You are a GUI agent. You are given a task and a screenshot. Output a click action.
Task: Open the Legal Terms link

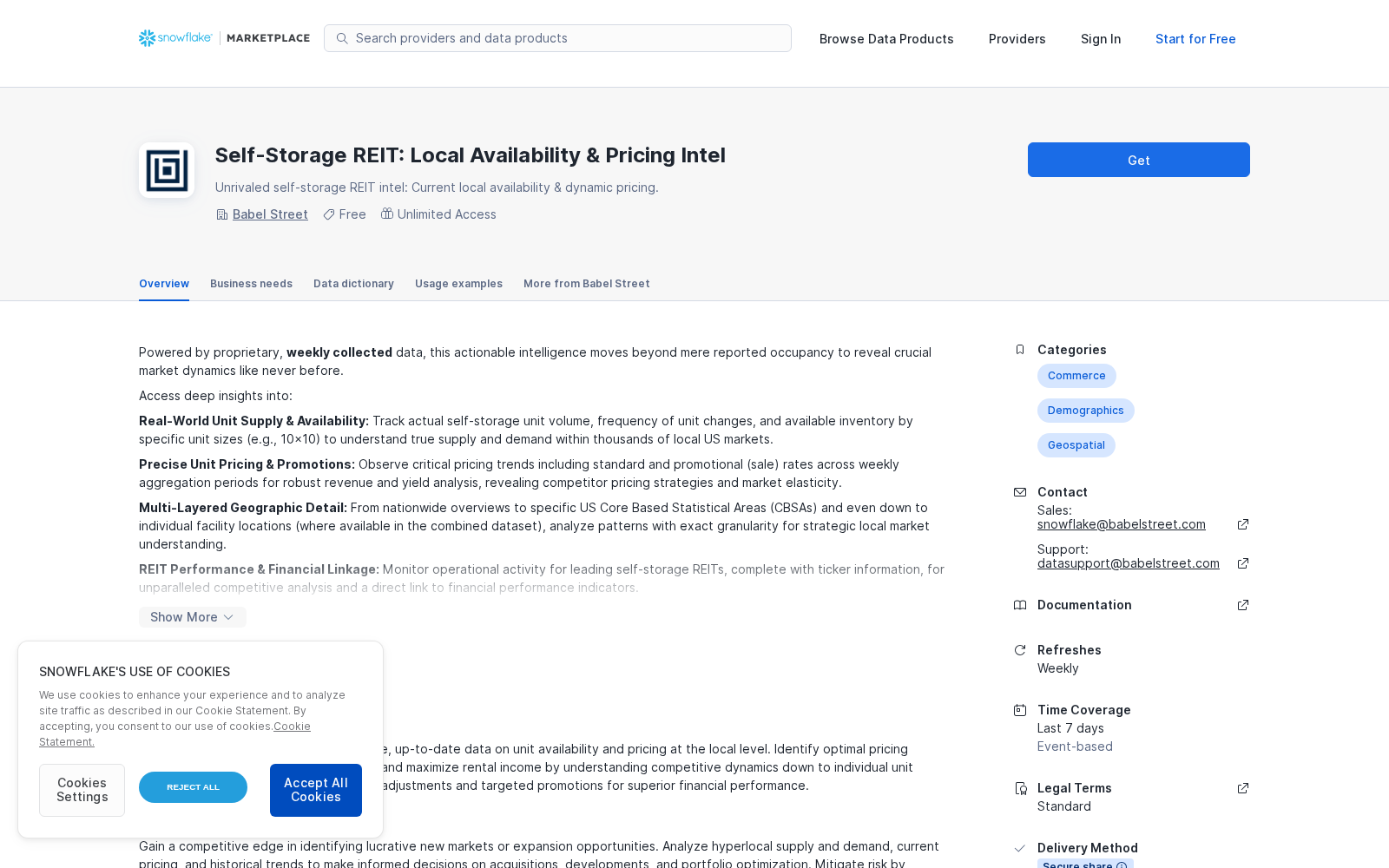1075,788
